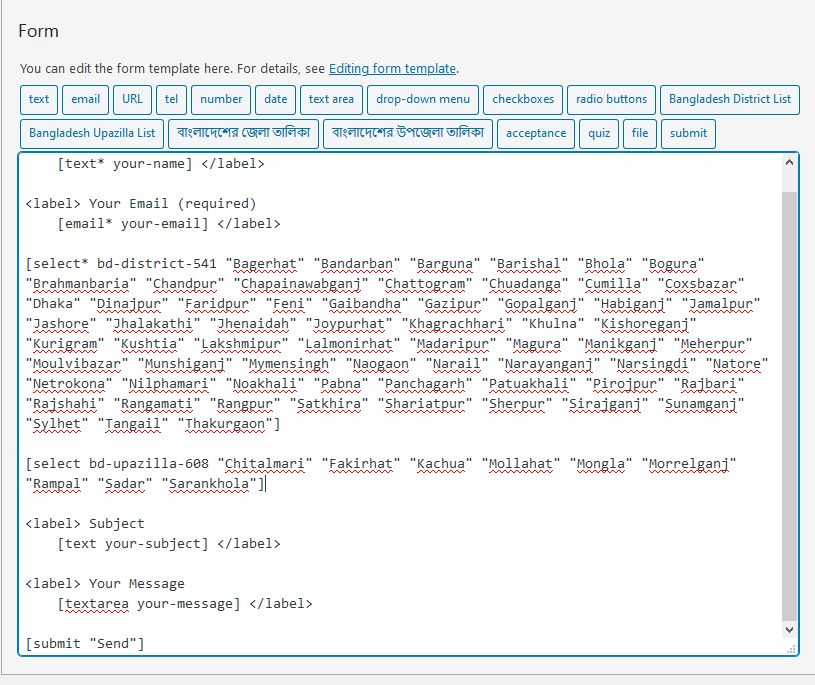Click the vertical scrollbar thumb
Viewport: 815px width, 685px height.
tap(789, 406)
